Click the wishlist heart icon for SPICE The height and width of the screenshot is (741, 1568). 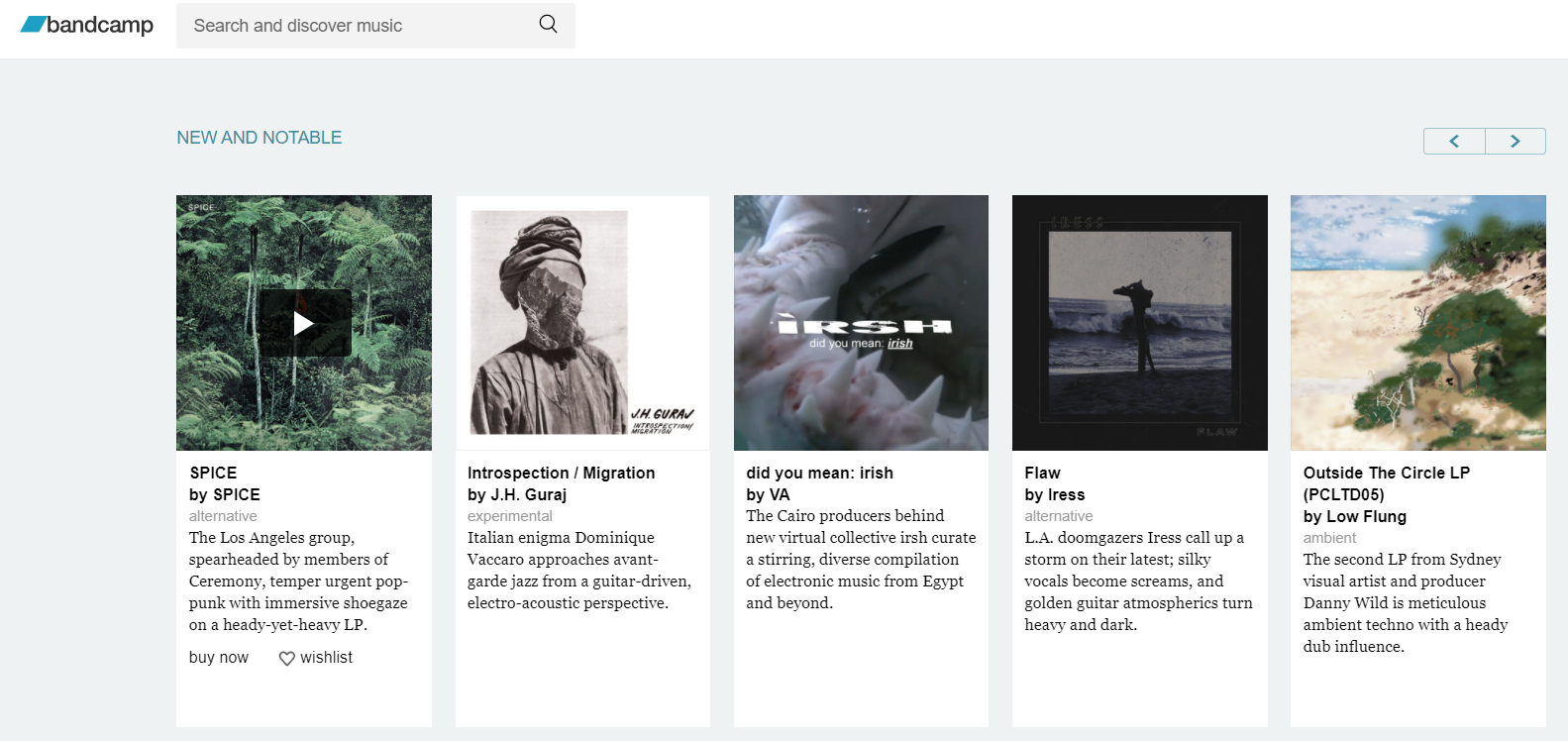286,659
